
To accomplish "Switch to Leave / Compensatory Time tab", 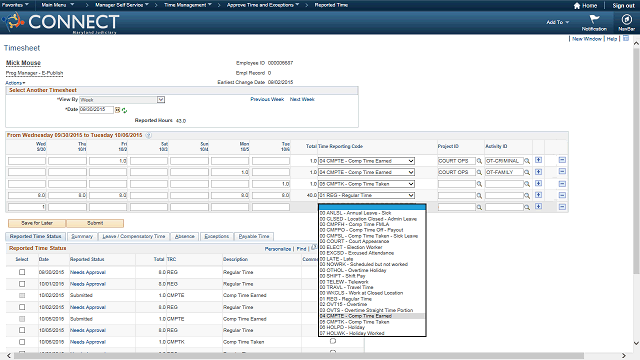I will coord(133,236).
